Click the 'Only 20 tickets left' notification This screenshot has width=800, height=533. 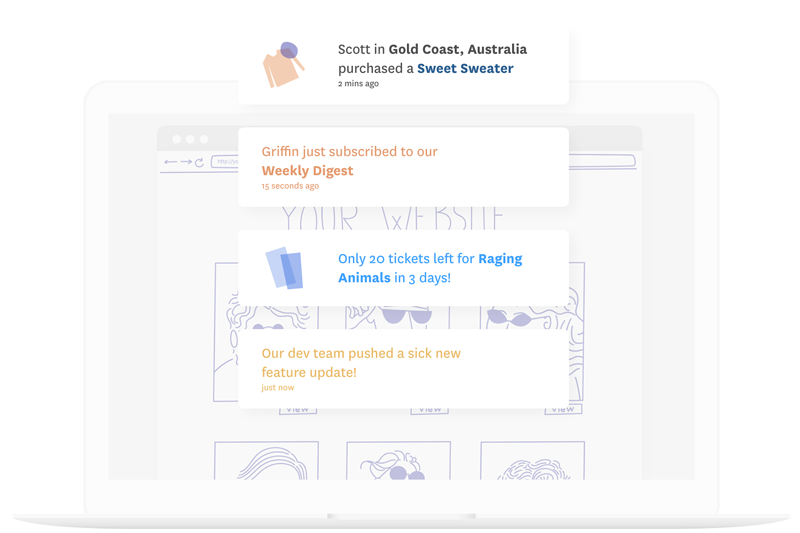pyautogui.click(x=403, y=268)
